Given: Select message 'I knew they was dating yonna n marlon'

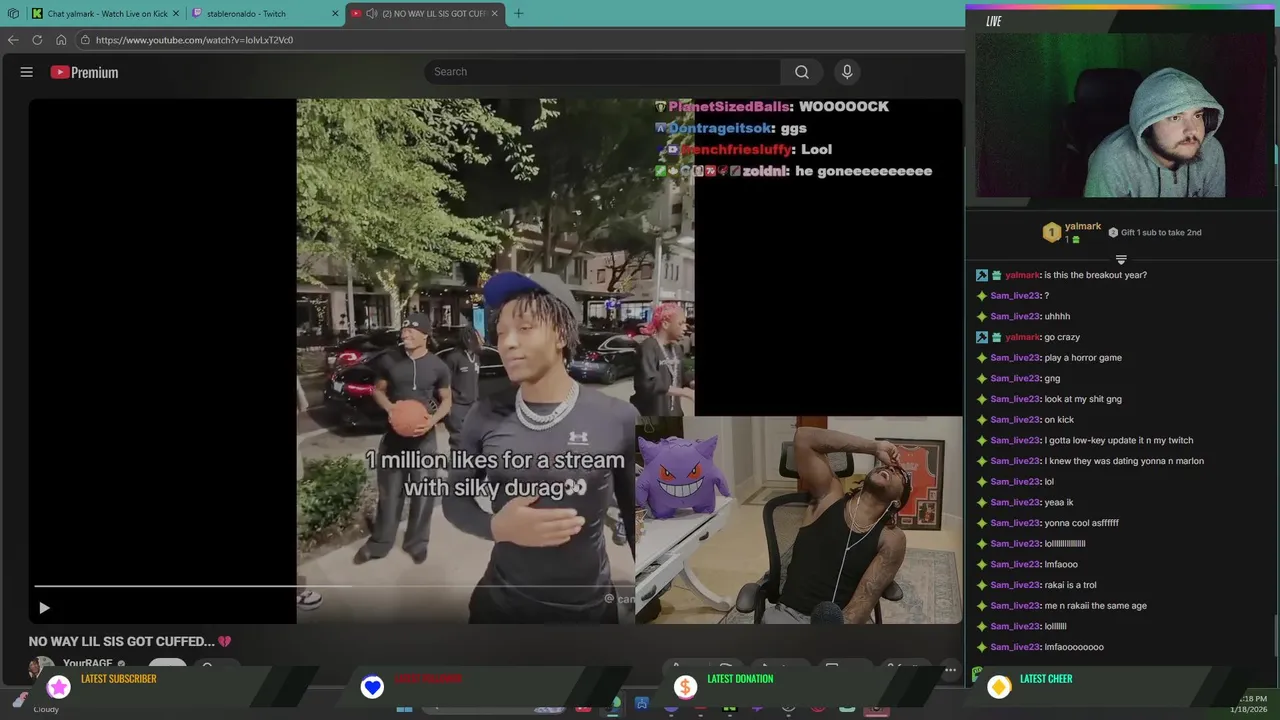Looking at the screenshot, I should coord(1124,461).
